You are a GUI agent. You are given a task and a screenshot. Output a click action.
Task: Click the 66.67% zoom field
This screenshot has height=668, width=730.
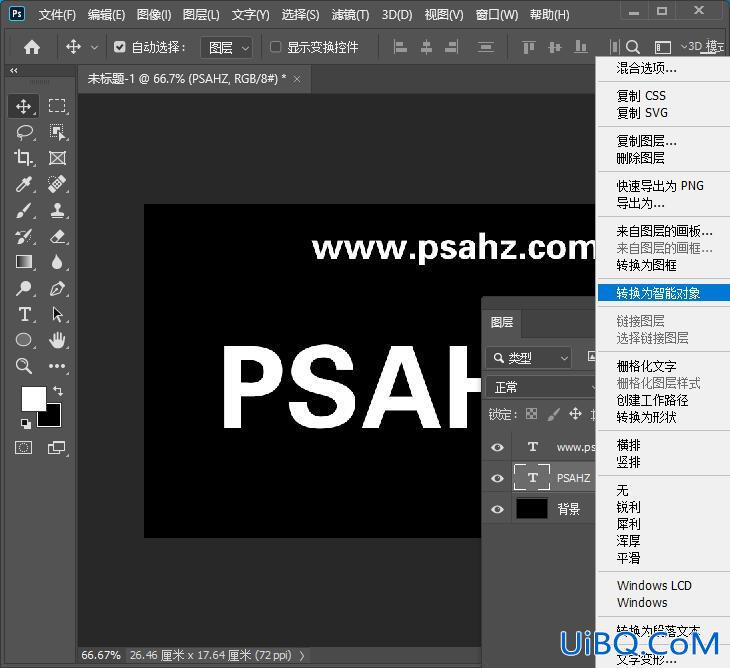pos(101,655)
